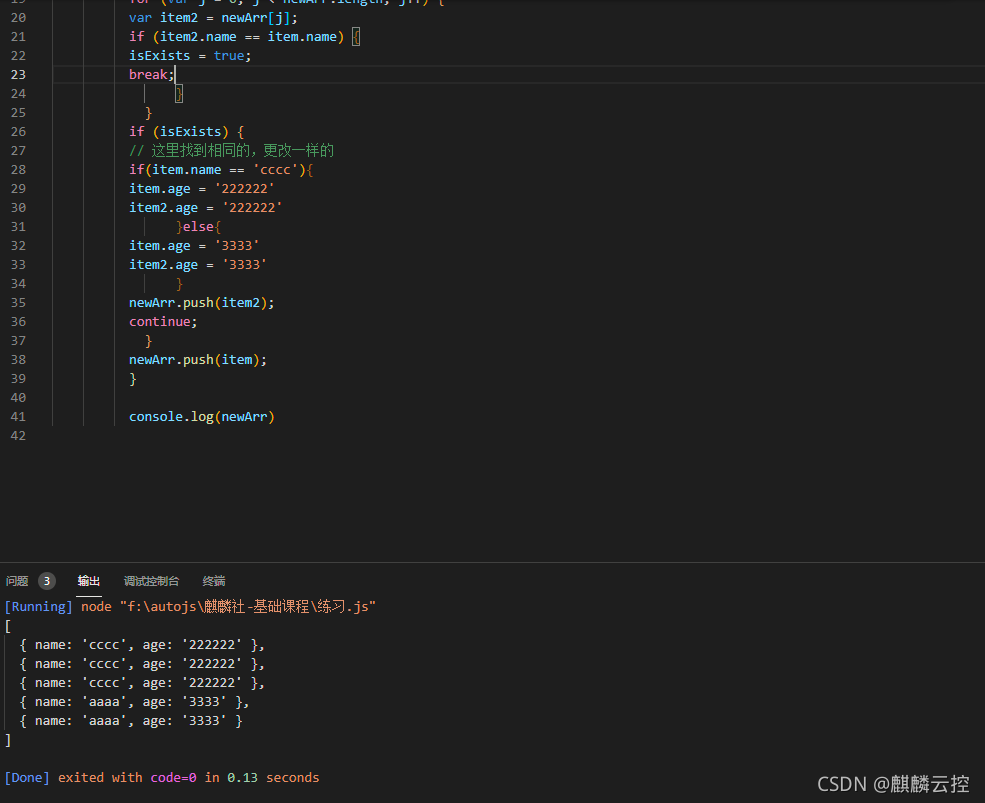Click newArr.push(item2) on line 35
985x803 pixels.
[x=201, y=302]
